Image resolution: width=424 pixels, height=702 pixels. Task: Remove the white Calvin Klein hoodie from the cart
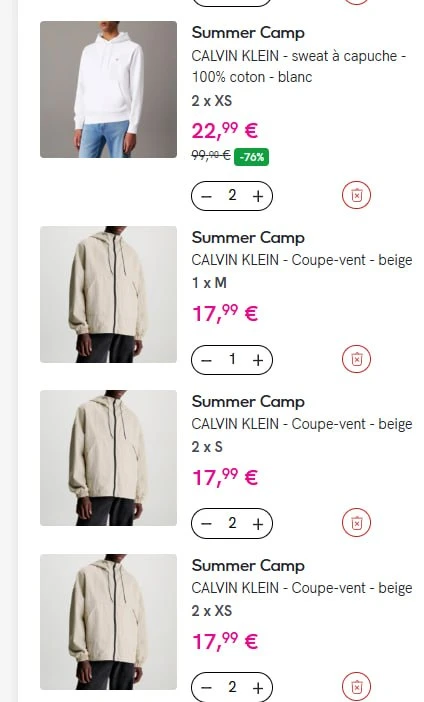click(356, 195)
